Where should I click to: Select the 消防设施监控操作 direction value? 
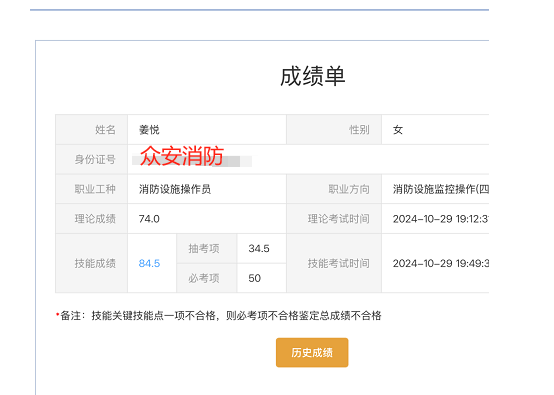point(441,189)
